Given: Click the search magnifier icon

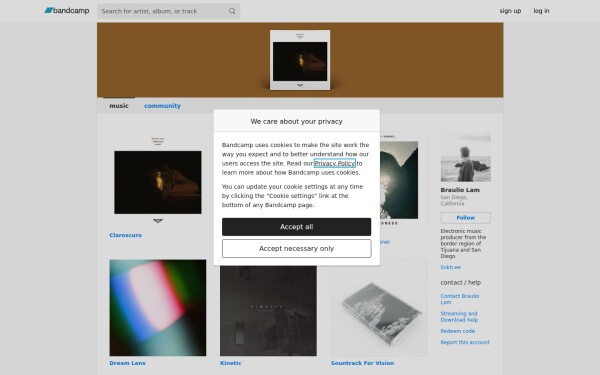Looking at the screenshot, I should (232, 11).
